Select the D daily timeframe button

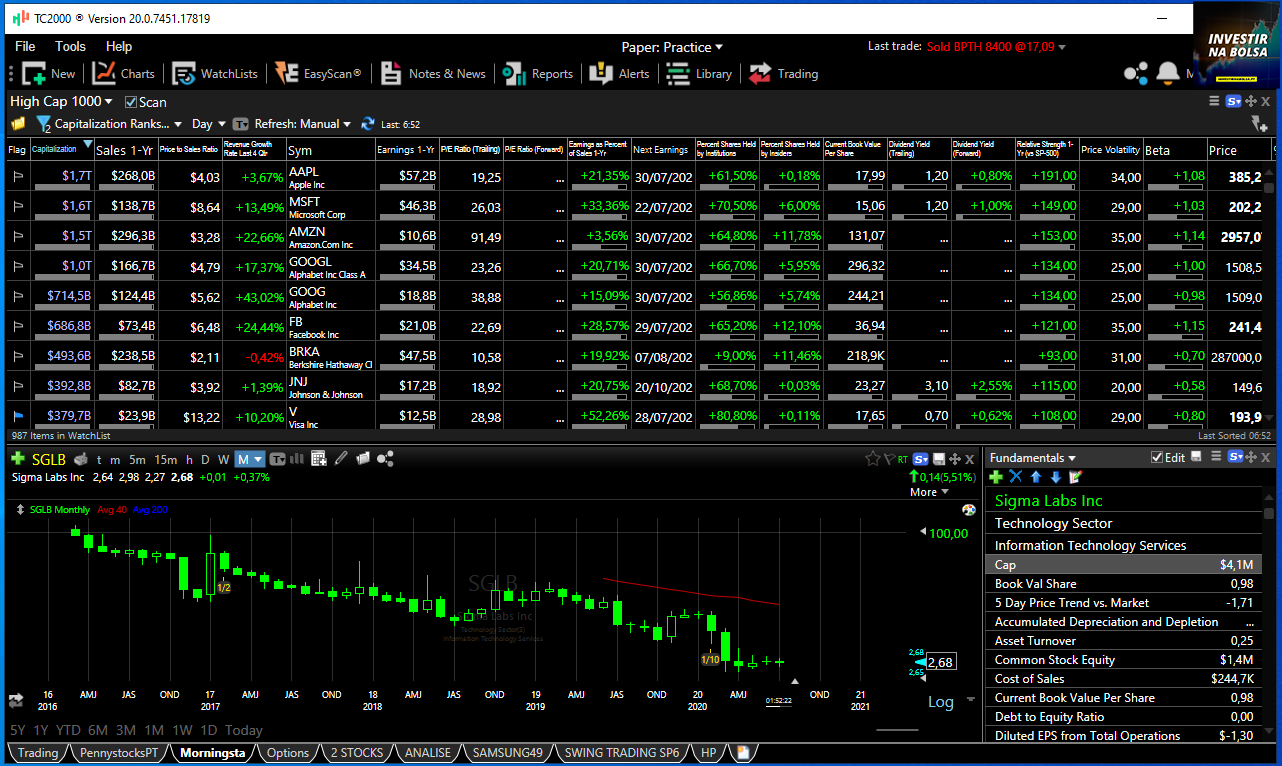pos(205,459)
